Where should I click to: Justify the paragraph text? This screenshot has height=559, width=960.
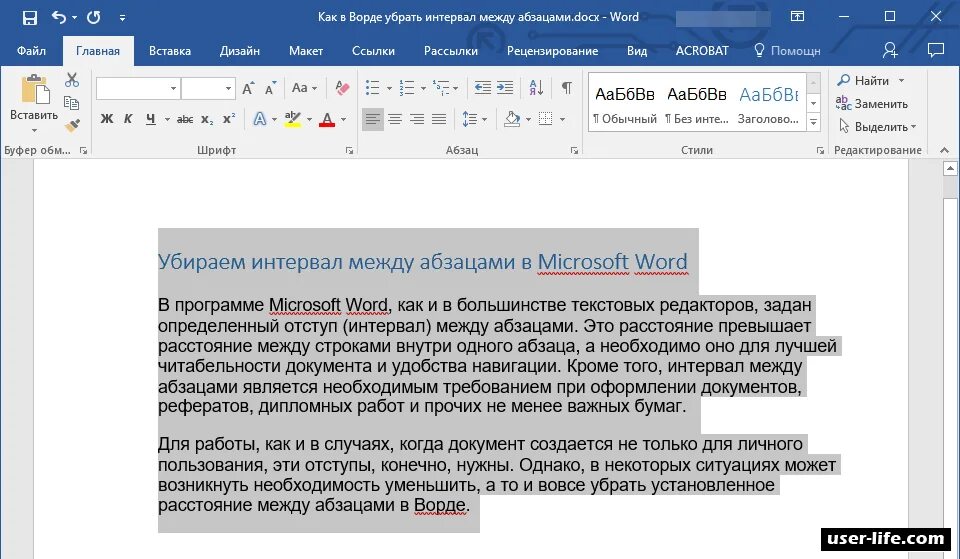[x=439, y=119]
